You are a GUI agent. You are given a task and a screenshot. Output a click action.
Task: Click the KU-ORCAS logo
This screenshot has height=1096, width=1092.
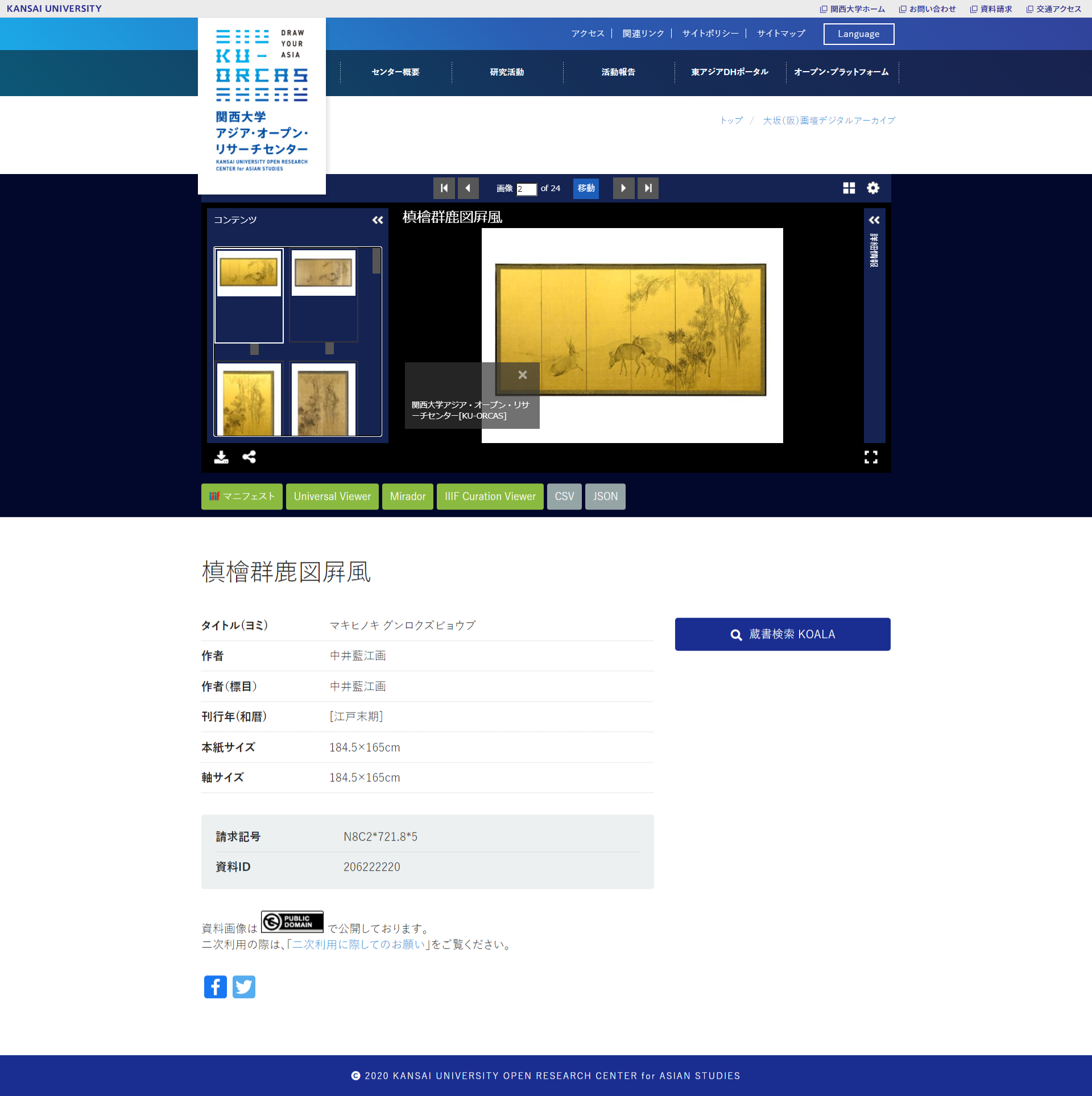[262, 106]
